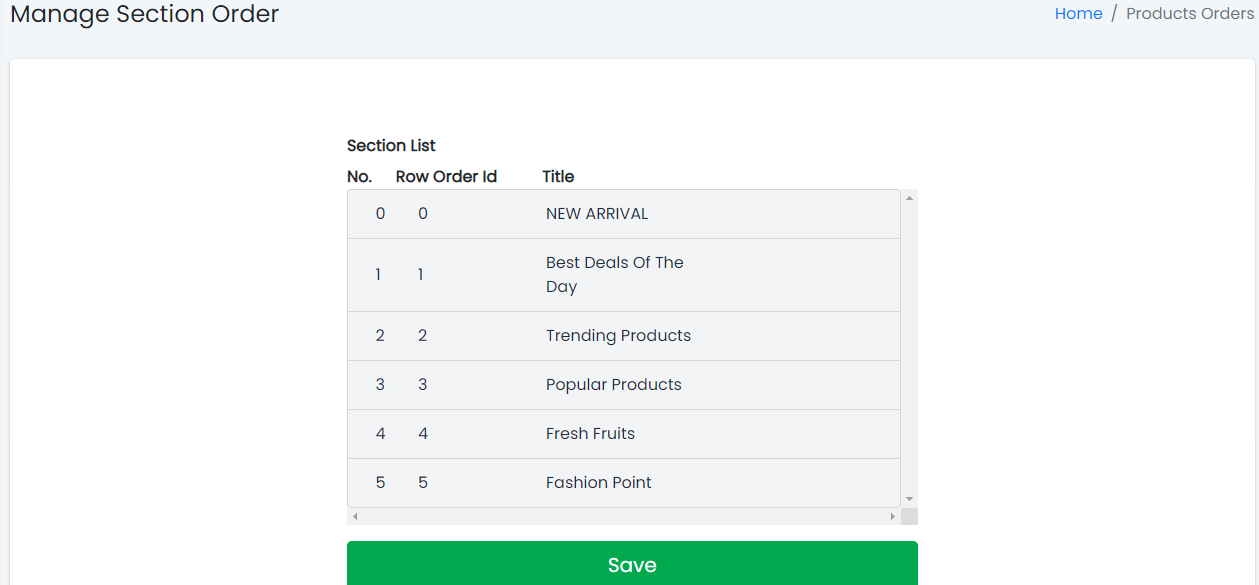Click the Manage Section Order heading
The width and height of the screenshot is (1259, 585).
tap(145, 14)
